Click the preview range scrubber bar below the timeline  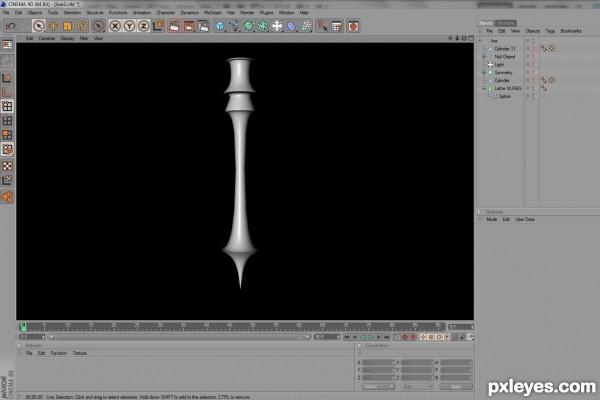pyautogui.click(x=179, y=337)
